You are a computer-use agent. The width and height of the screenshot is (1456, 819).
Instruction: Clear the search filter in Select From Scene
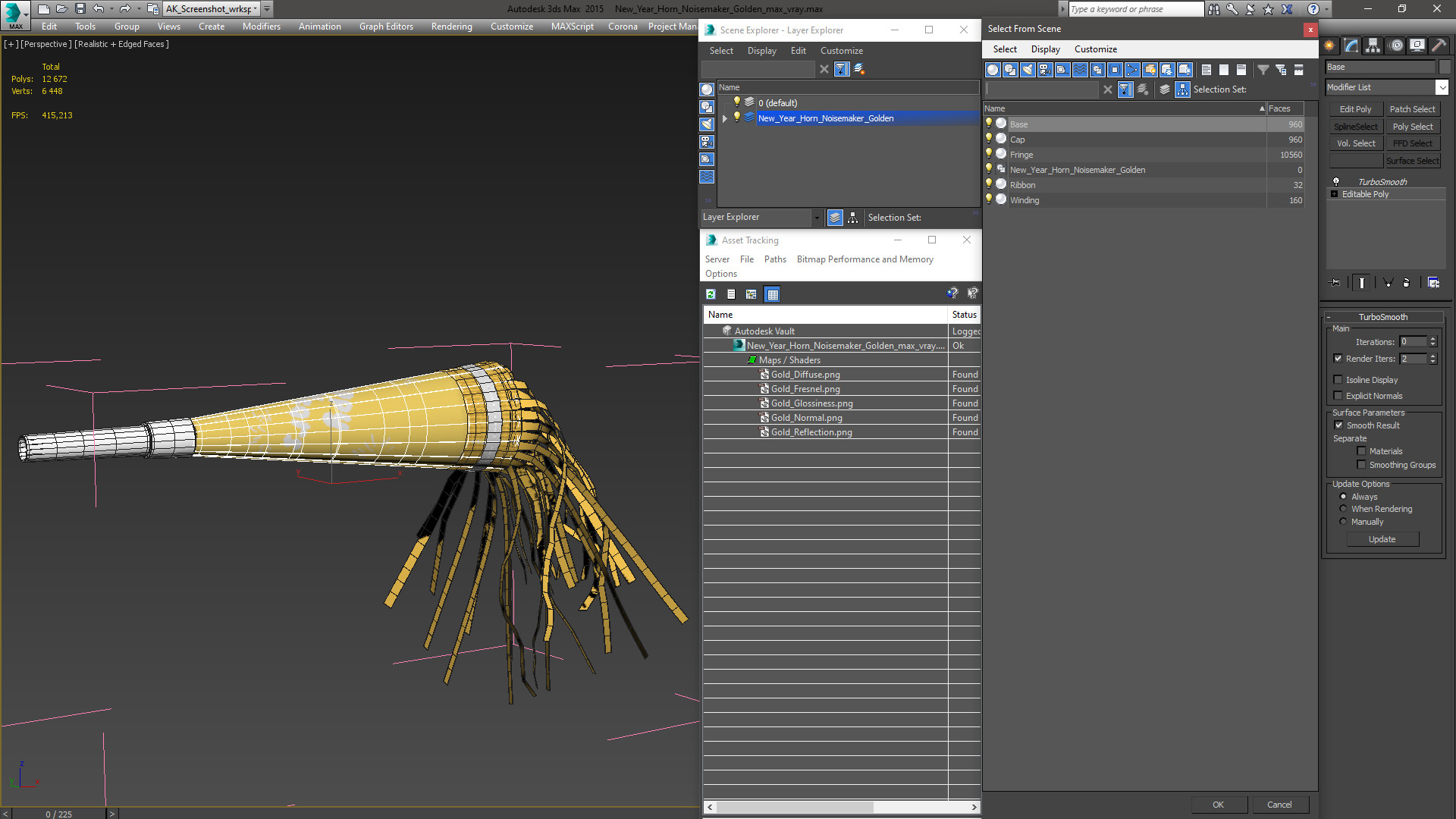tap(1108, 89)
